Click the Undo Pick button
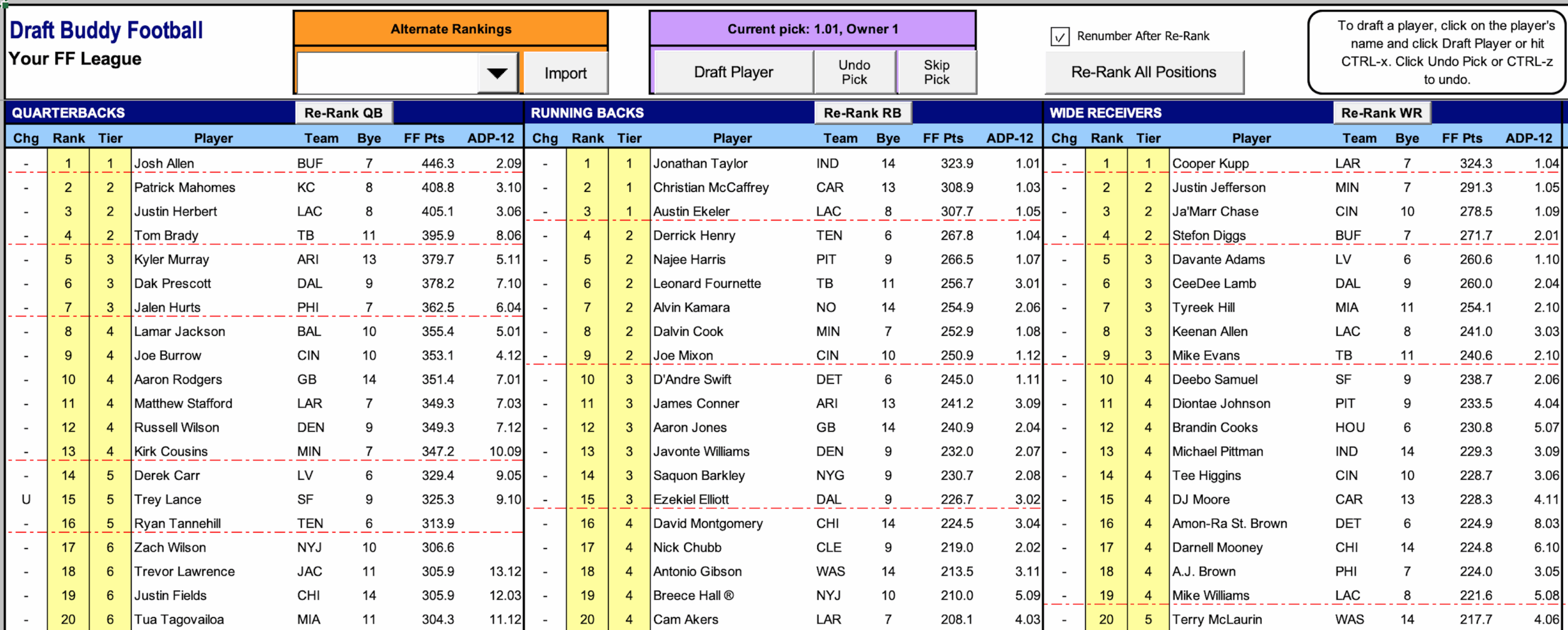The height and width of the screenshot is (630, 1568). [854, 71]
